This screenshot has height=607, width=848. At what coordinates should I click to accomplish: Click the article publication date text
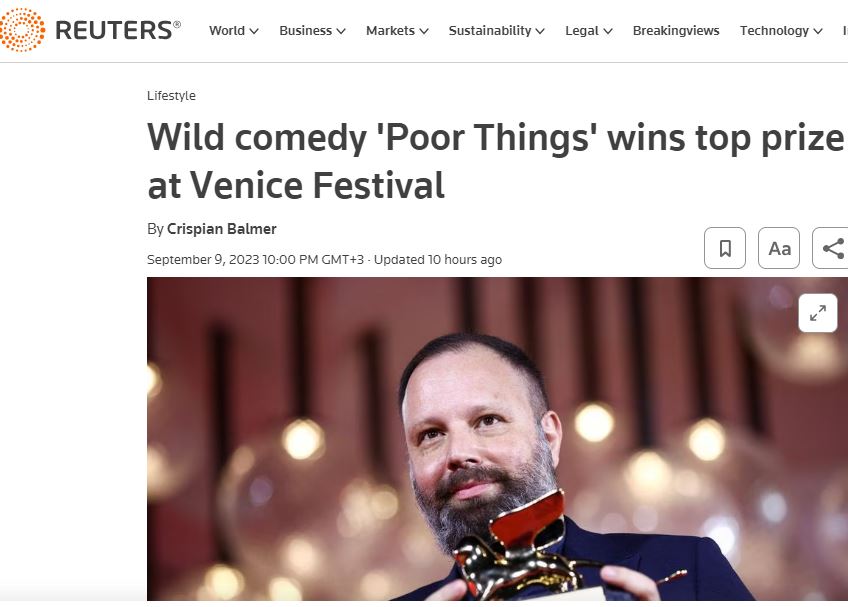tap(255, 260)
